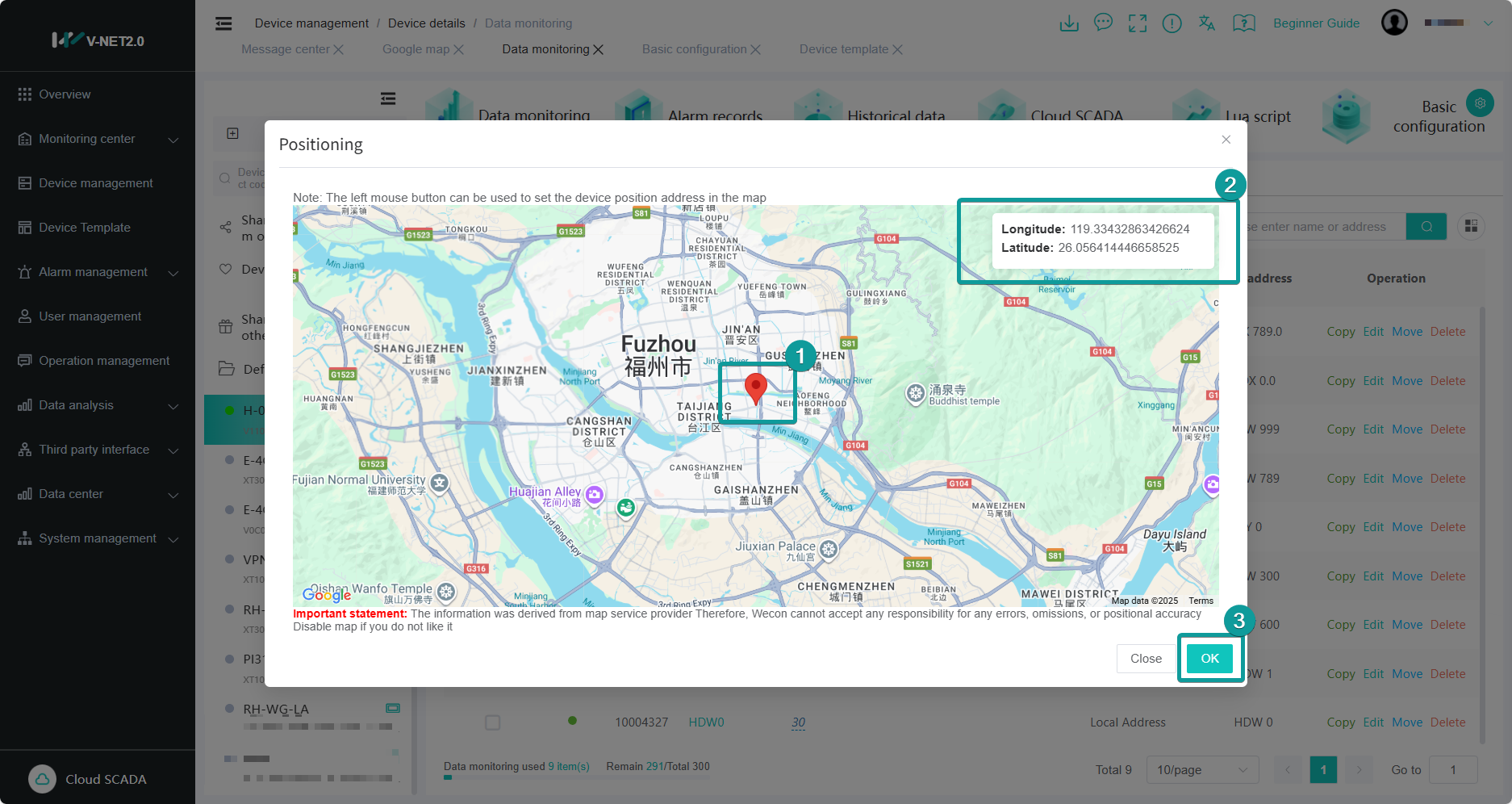The width and height of the screenshot is (1512, 804).
Task: Open the 10/page size dropdown
Action: tap(1202, 770)
